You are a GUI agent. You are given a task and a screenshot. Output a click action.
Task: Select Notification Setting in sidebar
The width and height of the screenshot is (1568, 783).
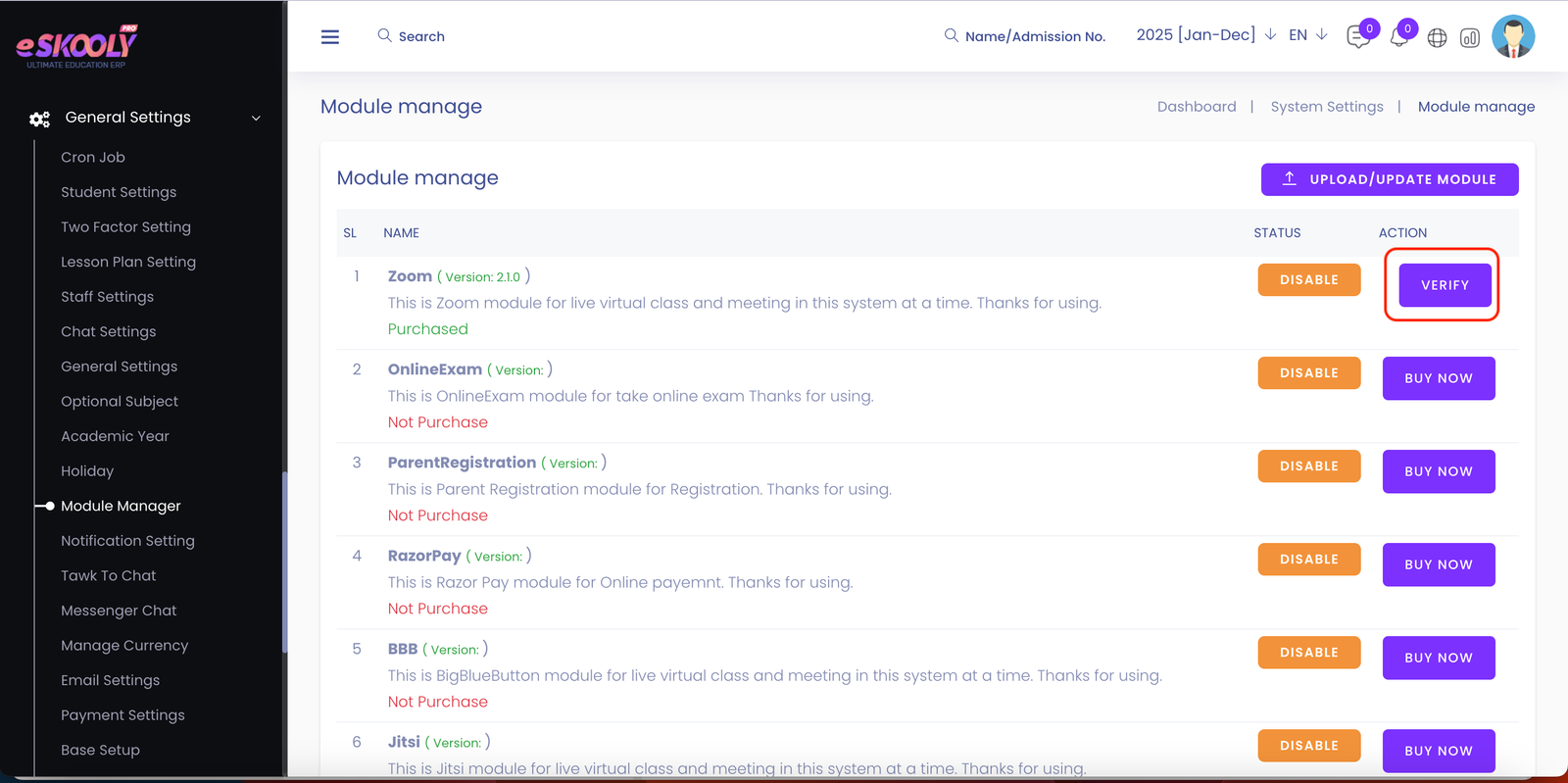[127, 541]
